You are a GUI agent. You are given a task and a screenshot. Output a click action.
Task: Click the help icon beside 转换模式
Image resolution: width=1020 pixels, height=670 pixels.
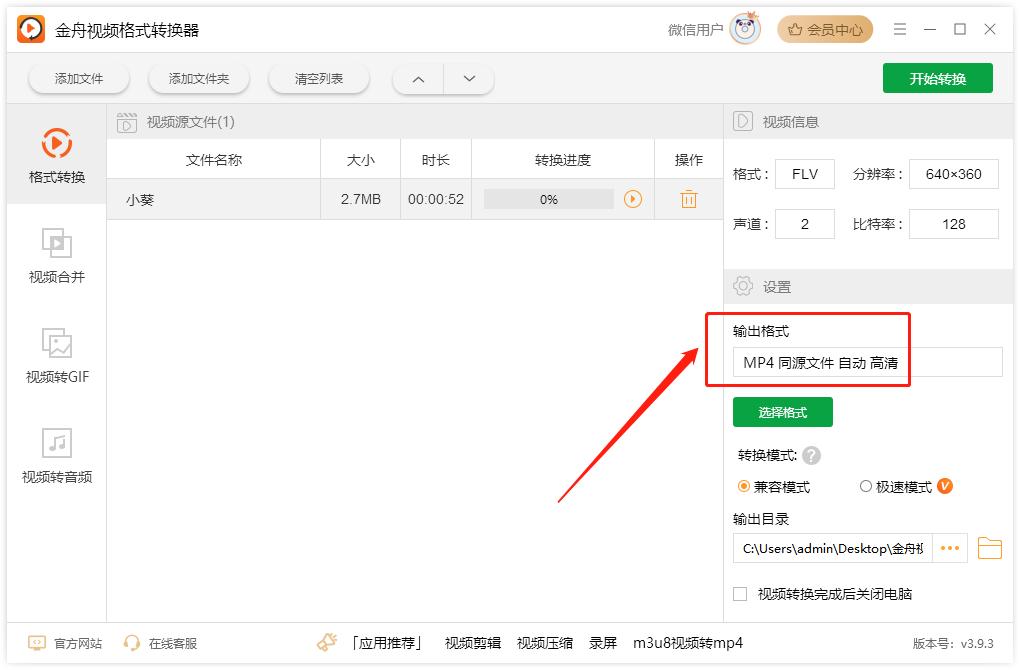click(814, 455)
